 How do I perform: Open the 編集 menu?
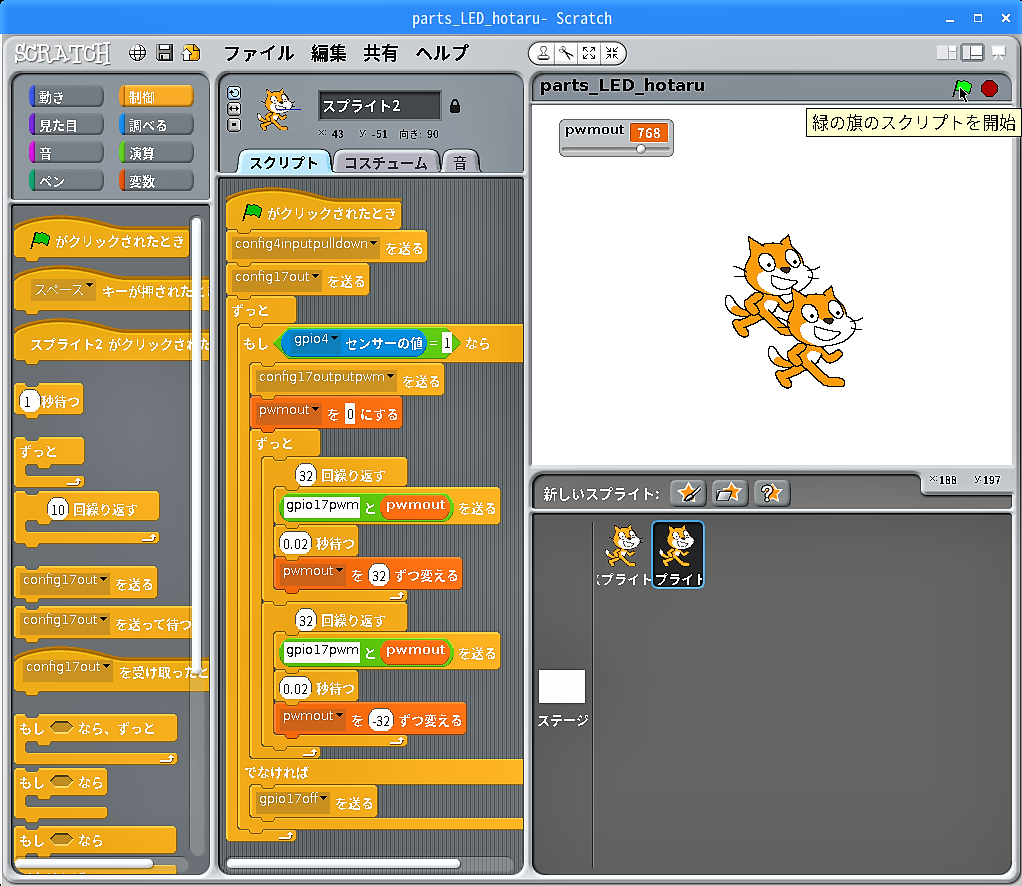click(328, 53)
